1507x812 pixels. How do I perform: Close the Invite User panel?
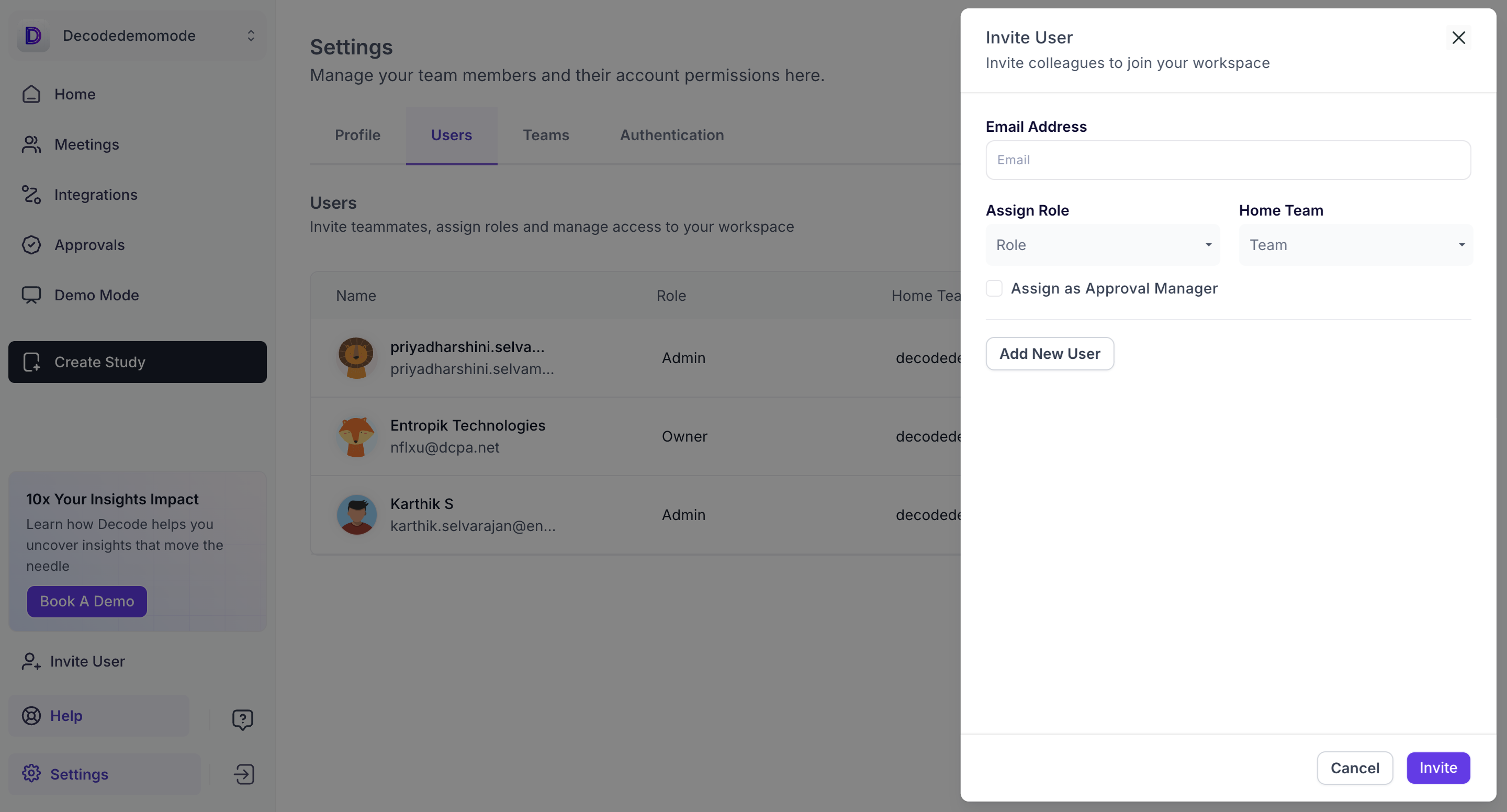pos(1458,38)
